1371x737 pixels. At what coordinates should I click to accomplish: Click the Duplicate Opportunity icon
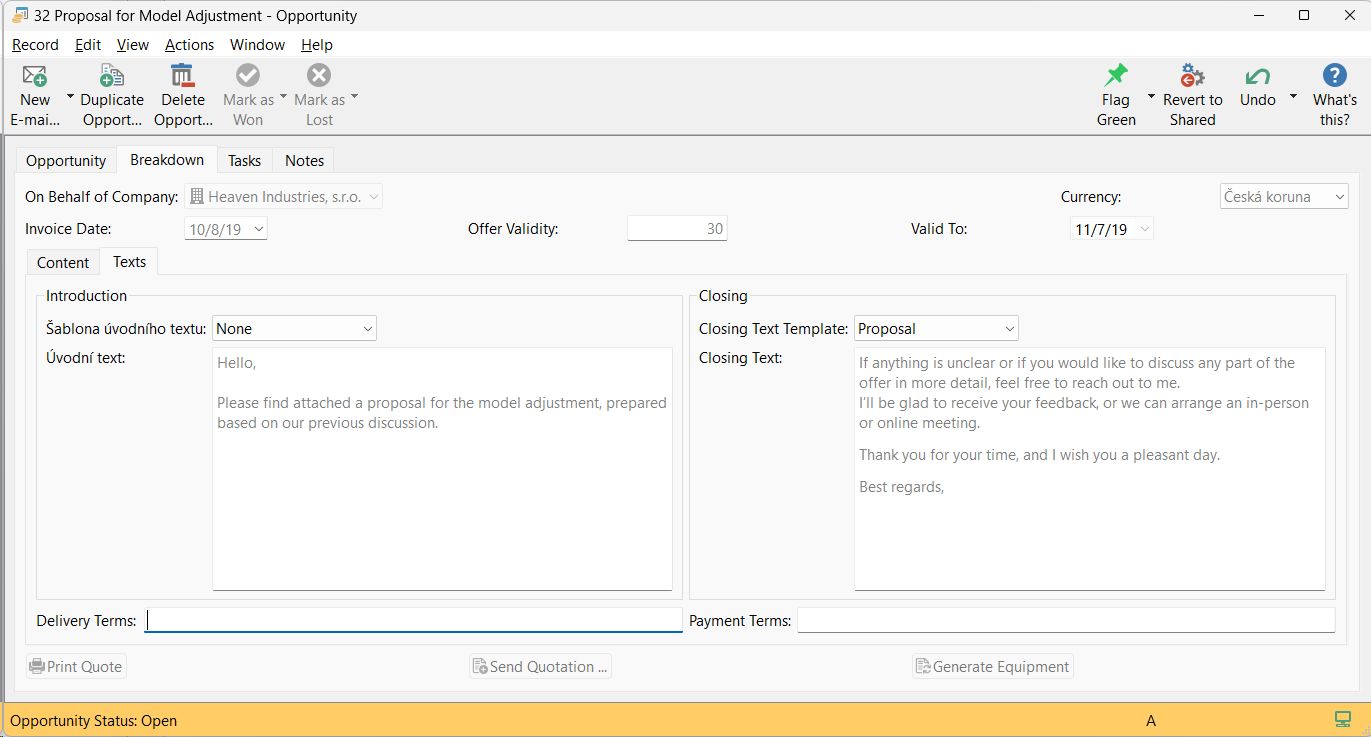click(x=112, y=77)
